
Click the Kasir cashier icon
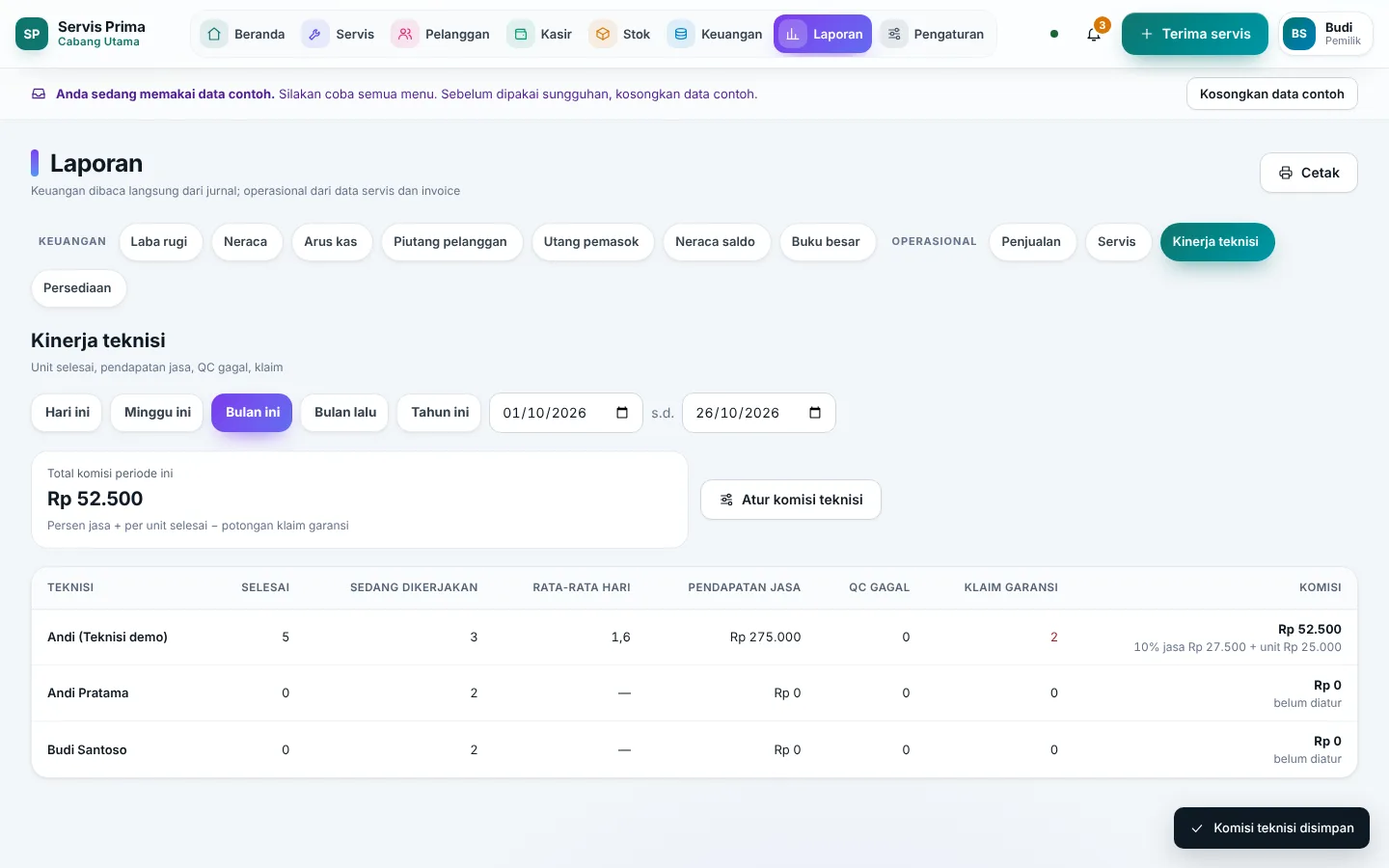point(520,34)
